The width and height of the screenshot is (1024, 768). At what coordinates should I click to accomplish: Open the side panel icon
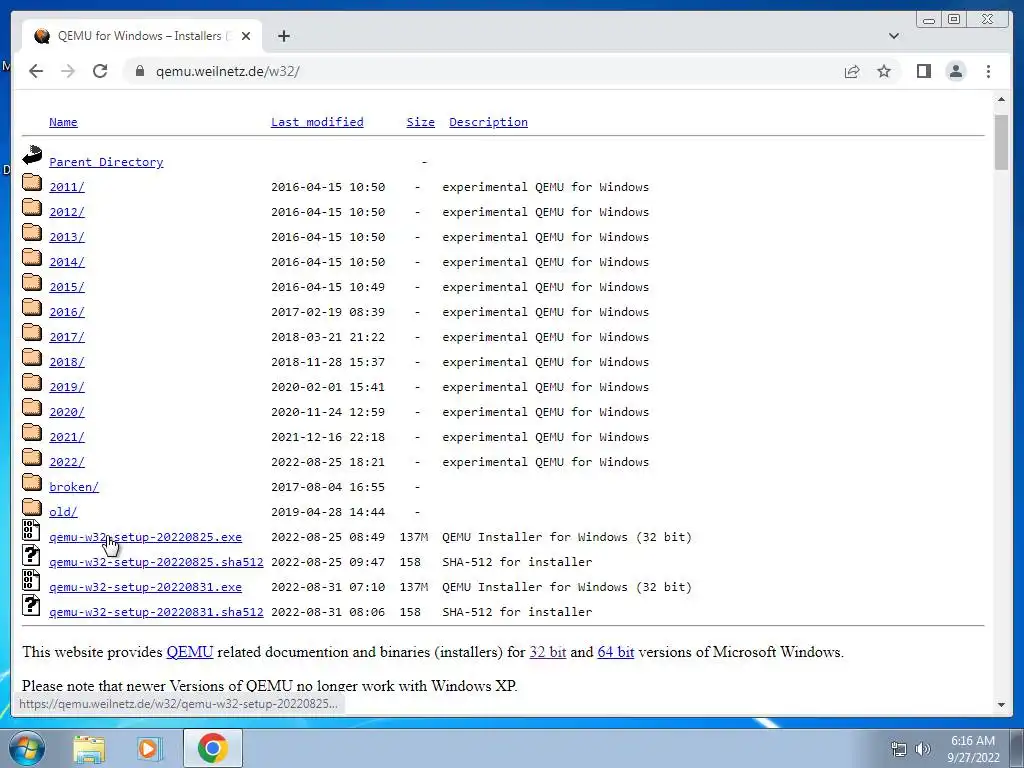[x=923, y=71]
